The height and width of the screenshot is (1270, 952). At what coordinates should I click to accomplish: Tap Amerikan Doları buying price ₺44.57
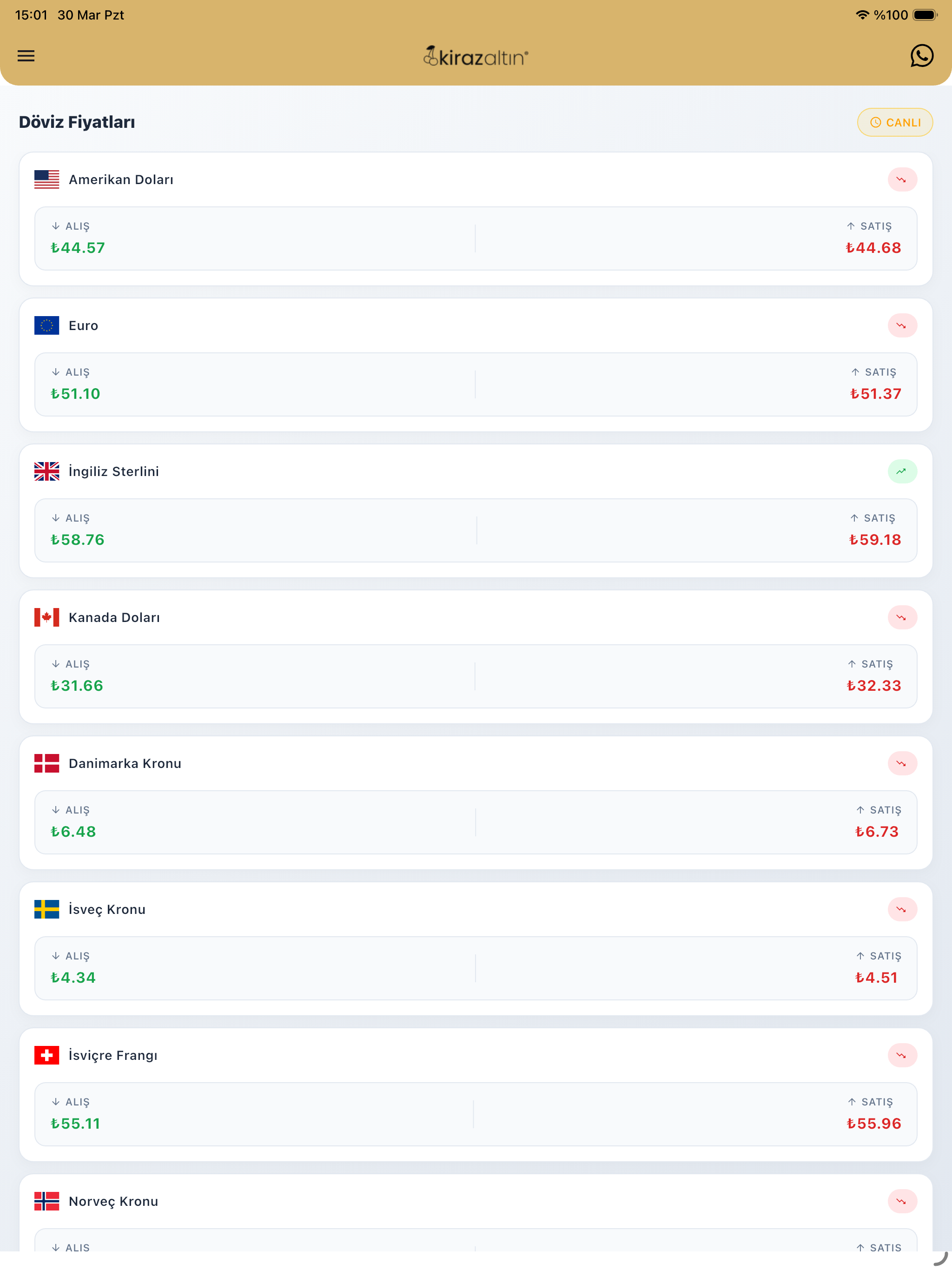coord(78,248)
